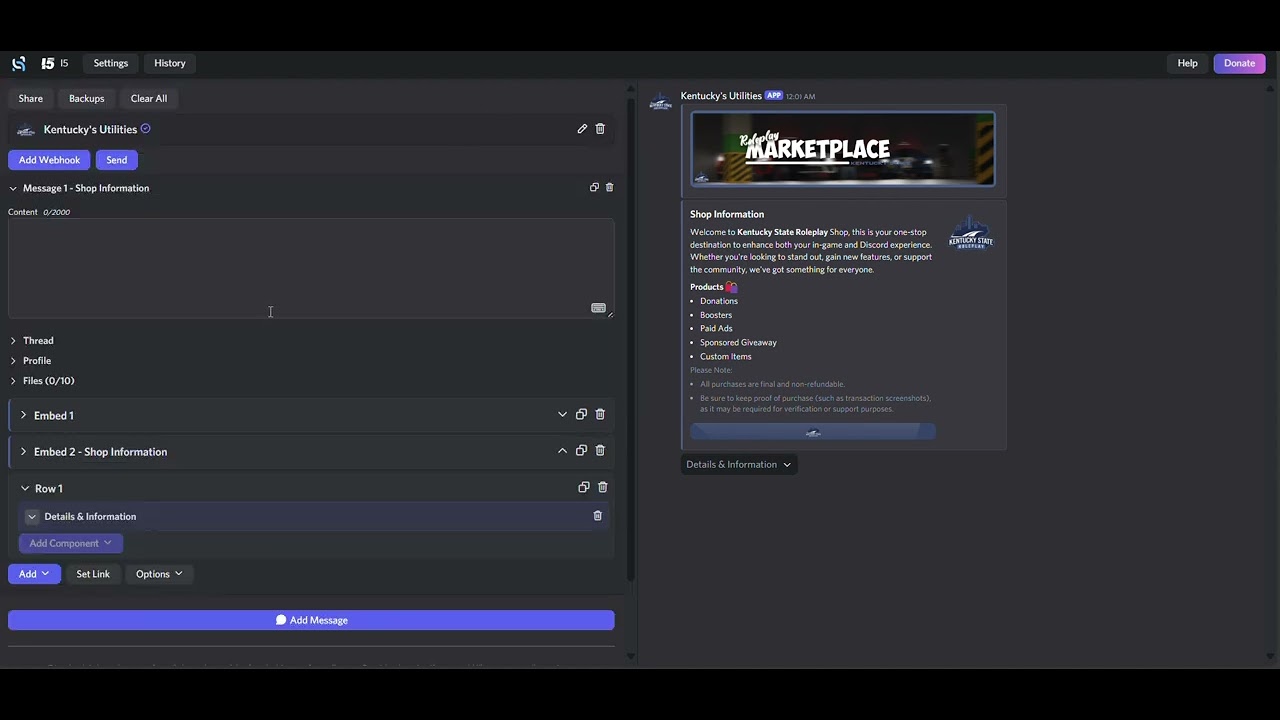1280x720 pixels.
Task: Delete Embed 2 - Shop Information
Action: pyautogui.click(x=600, y=451)
